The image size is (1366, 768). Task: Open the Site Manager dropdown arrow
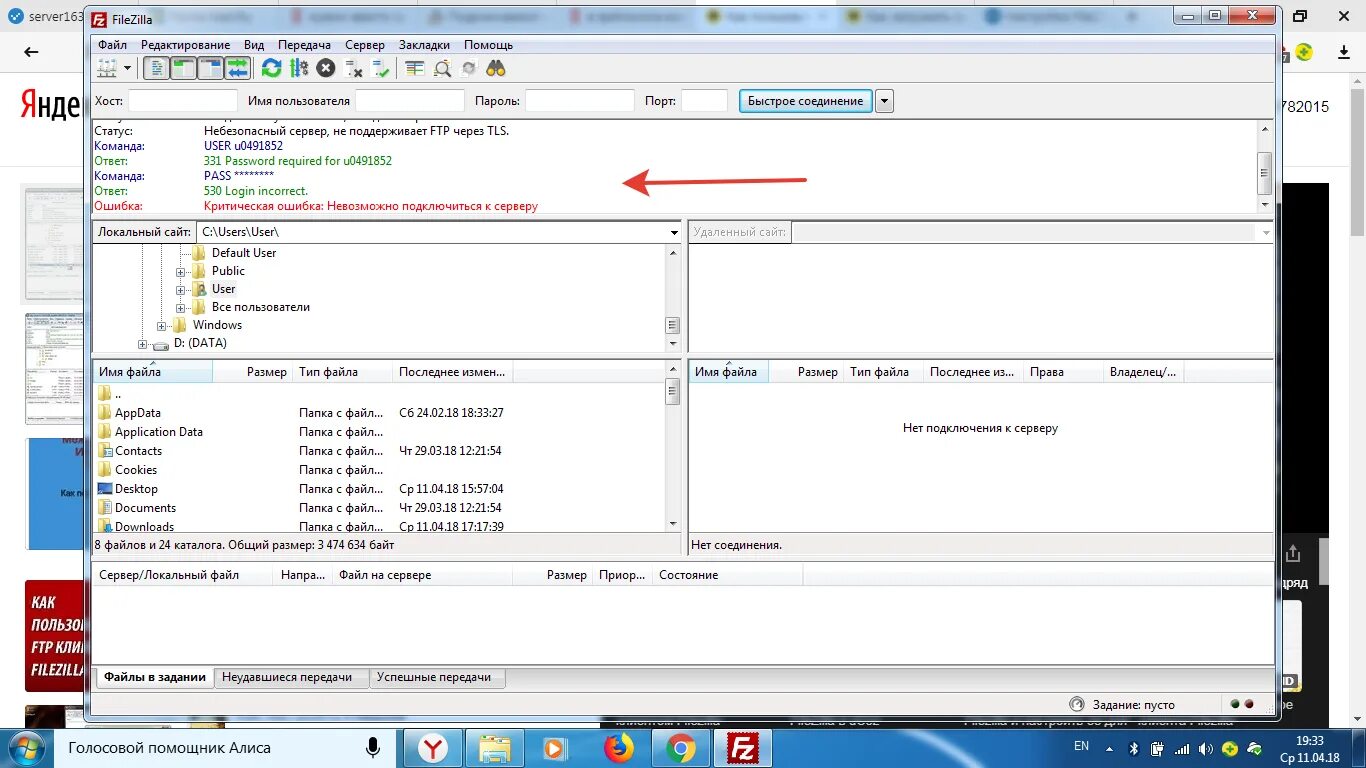(x=127, y=68)
